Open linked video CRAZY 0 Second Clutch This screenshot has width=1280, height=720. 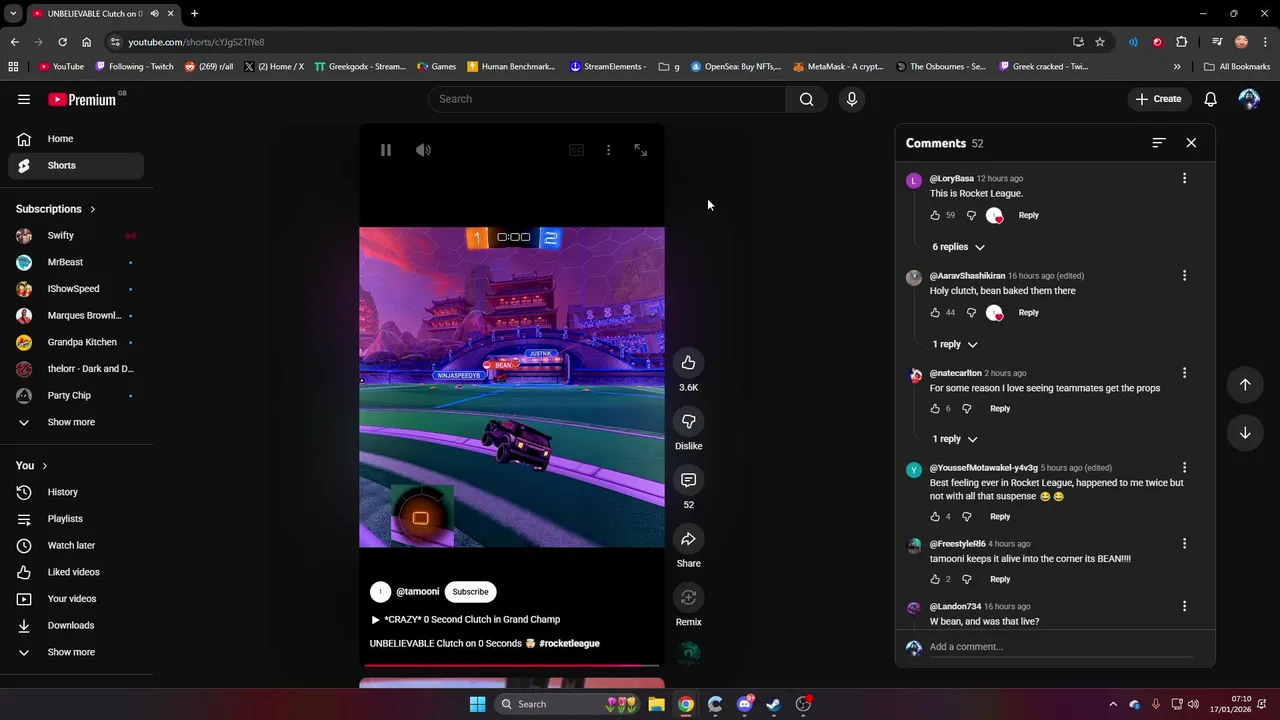(466, 620)
